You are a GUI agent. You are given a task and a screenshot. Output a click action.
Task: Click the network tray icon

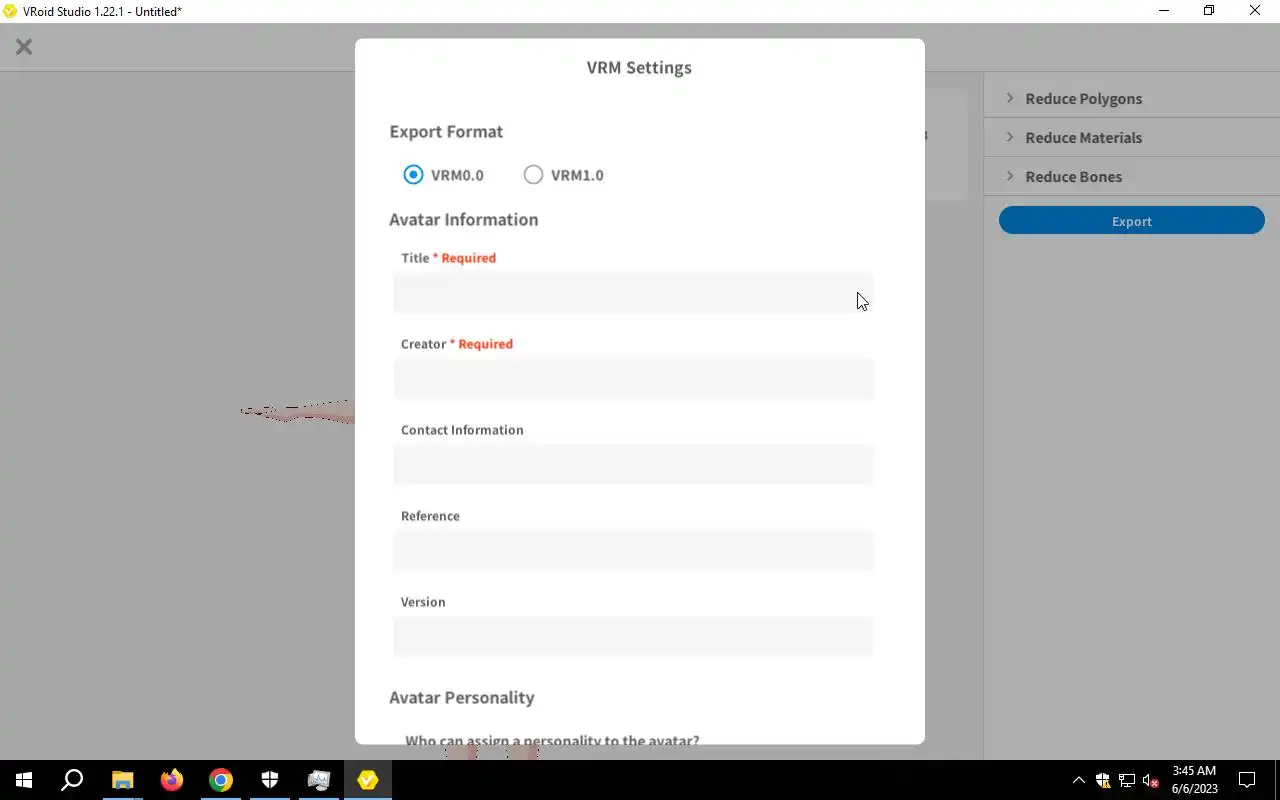1127,780
